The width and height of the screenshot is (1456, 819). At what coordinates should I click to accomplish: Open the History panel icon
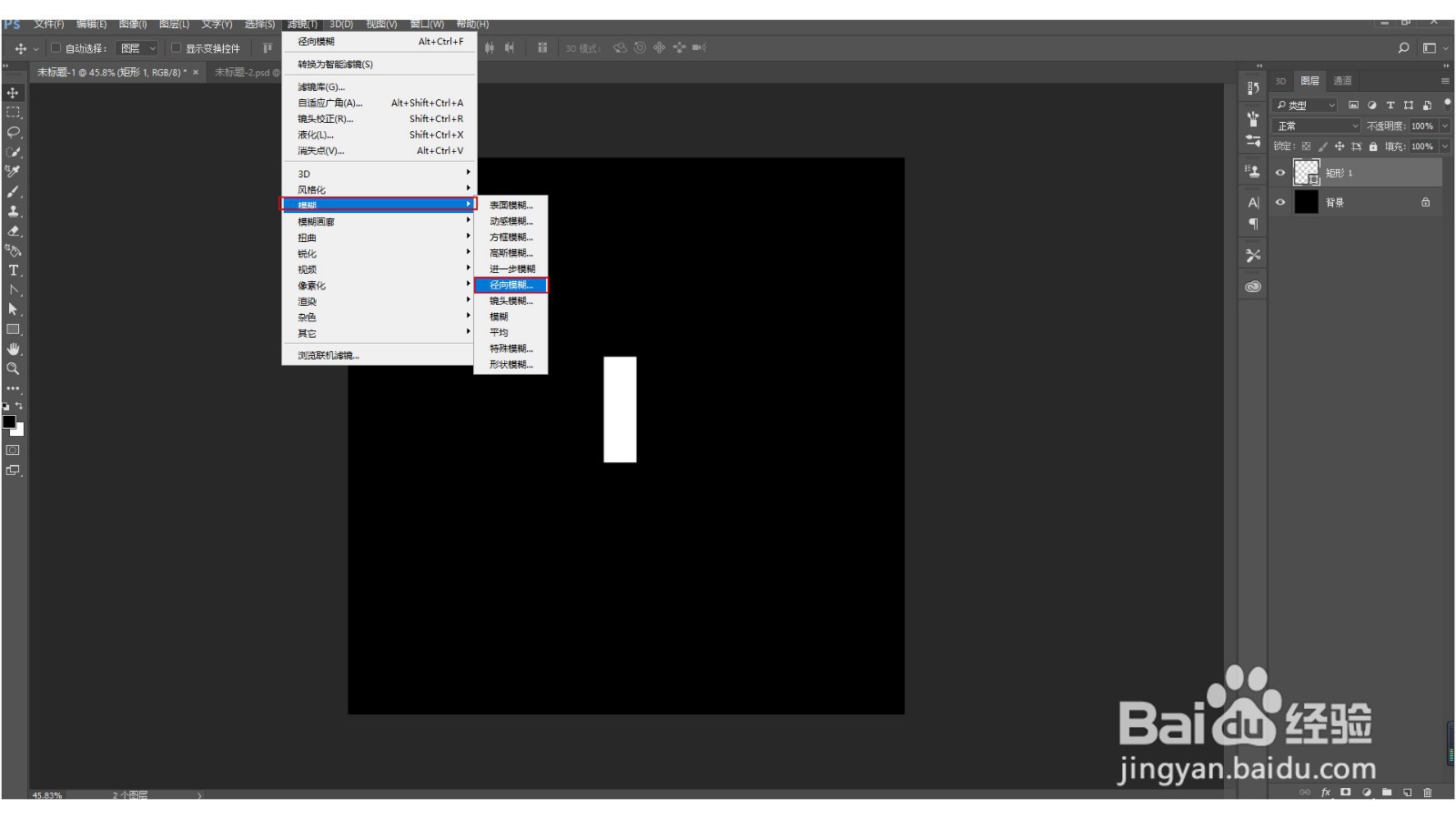pos(1253,88)
